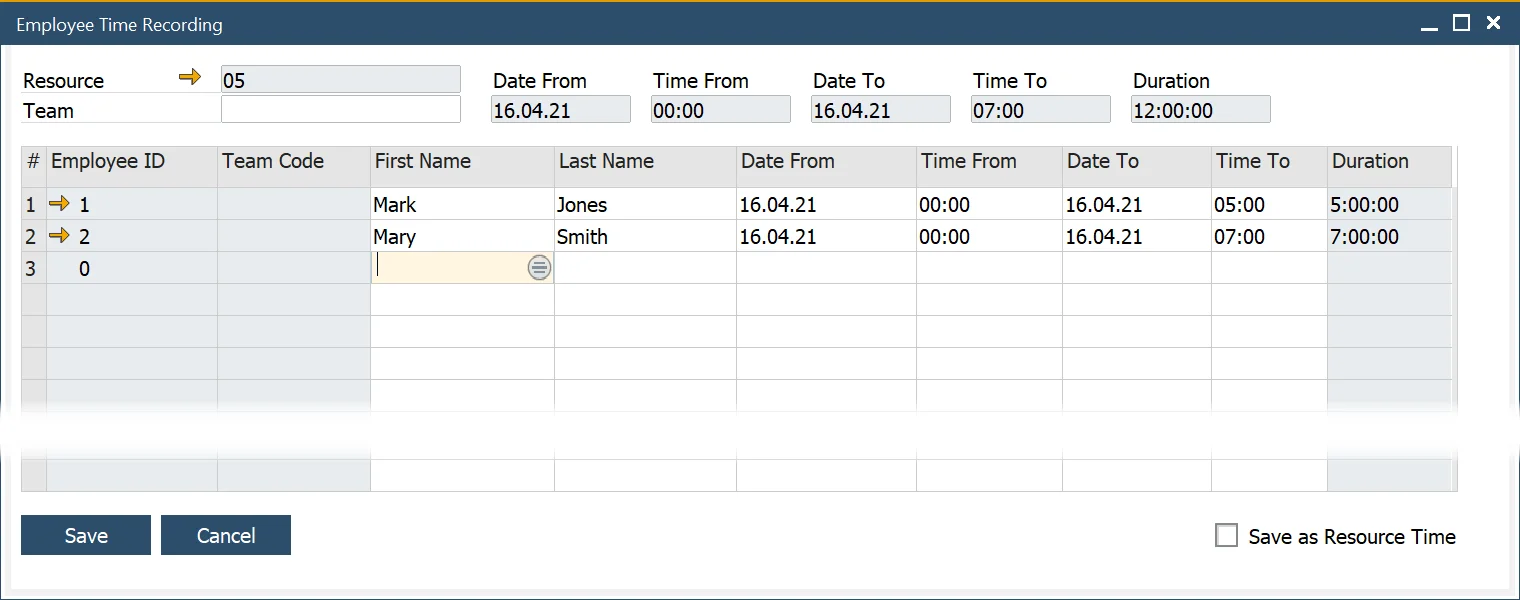
Task: Click the Date From field showing 16.04.21
Action: point(560,109)
